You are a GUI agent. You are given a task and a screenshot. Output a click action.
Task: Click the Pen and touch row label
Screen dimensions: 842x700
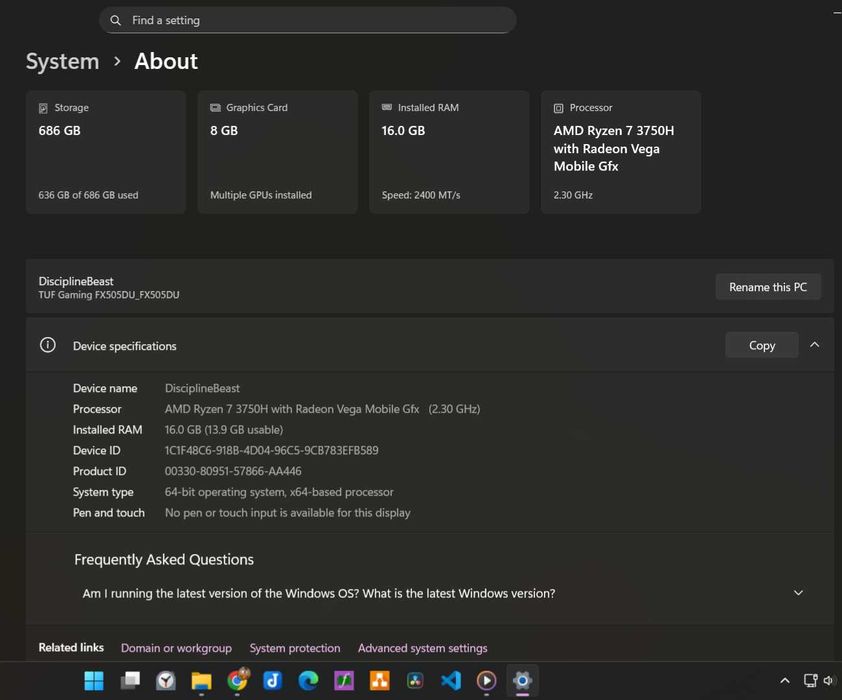[x=108, y=513]
